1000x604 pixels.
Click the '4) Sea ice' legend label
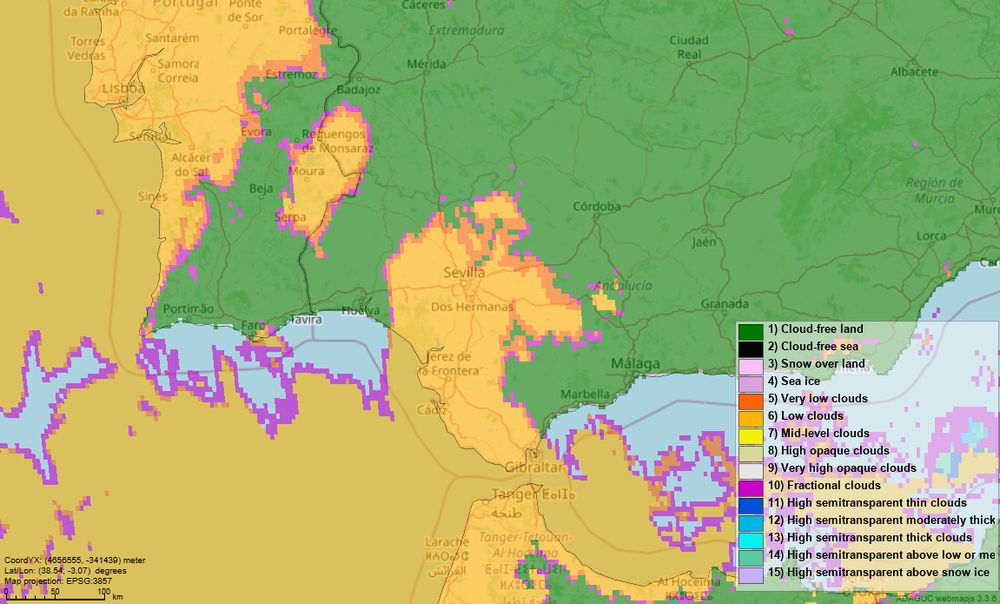pos(793,381)
